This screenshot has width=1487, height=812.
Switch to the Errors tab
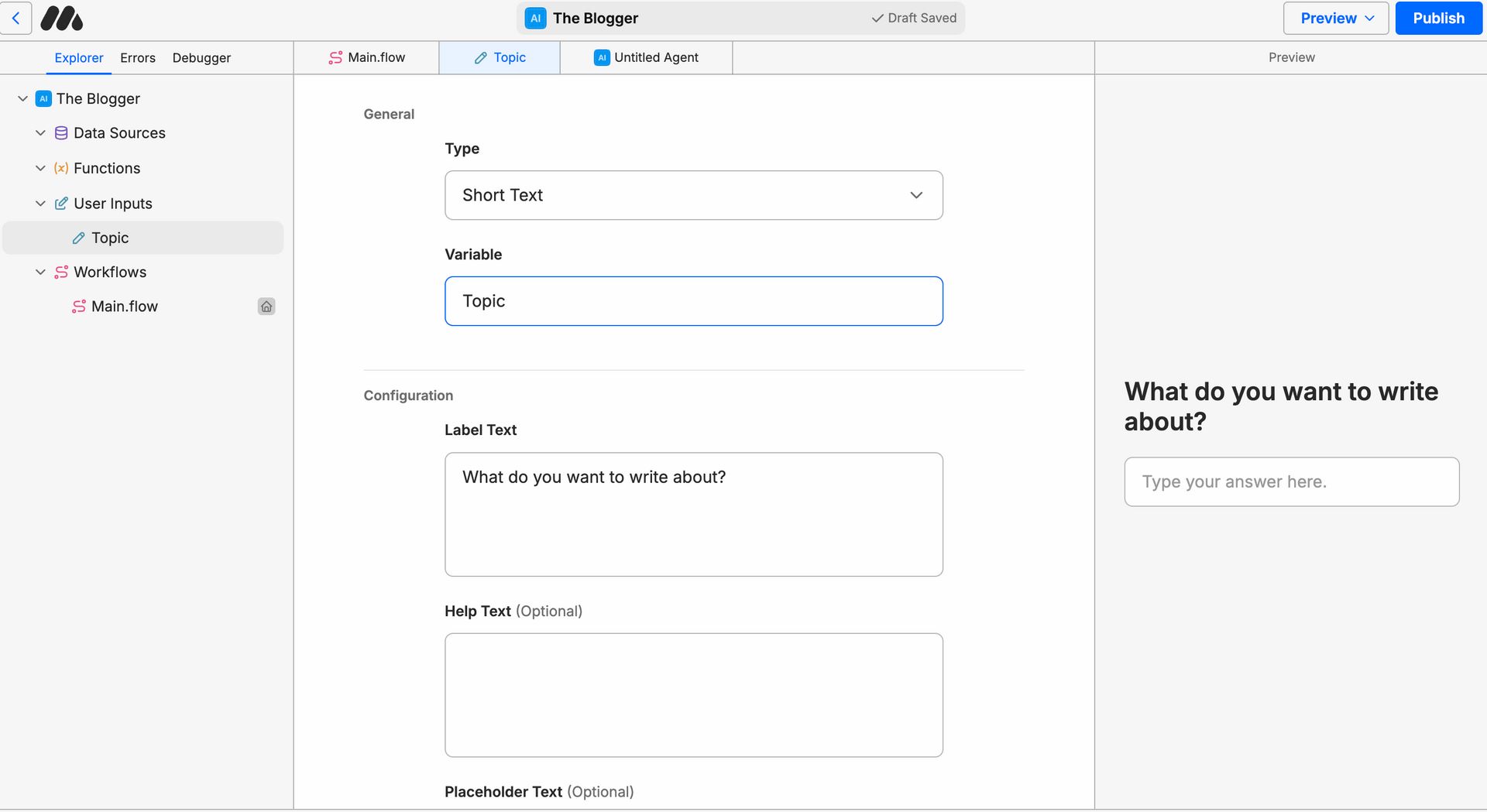point(138,58)
